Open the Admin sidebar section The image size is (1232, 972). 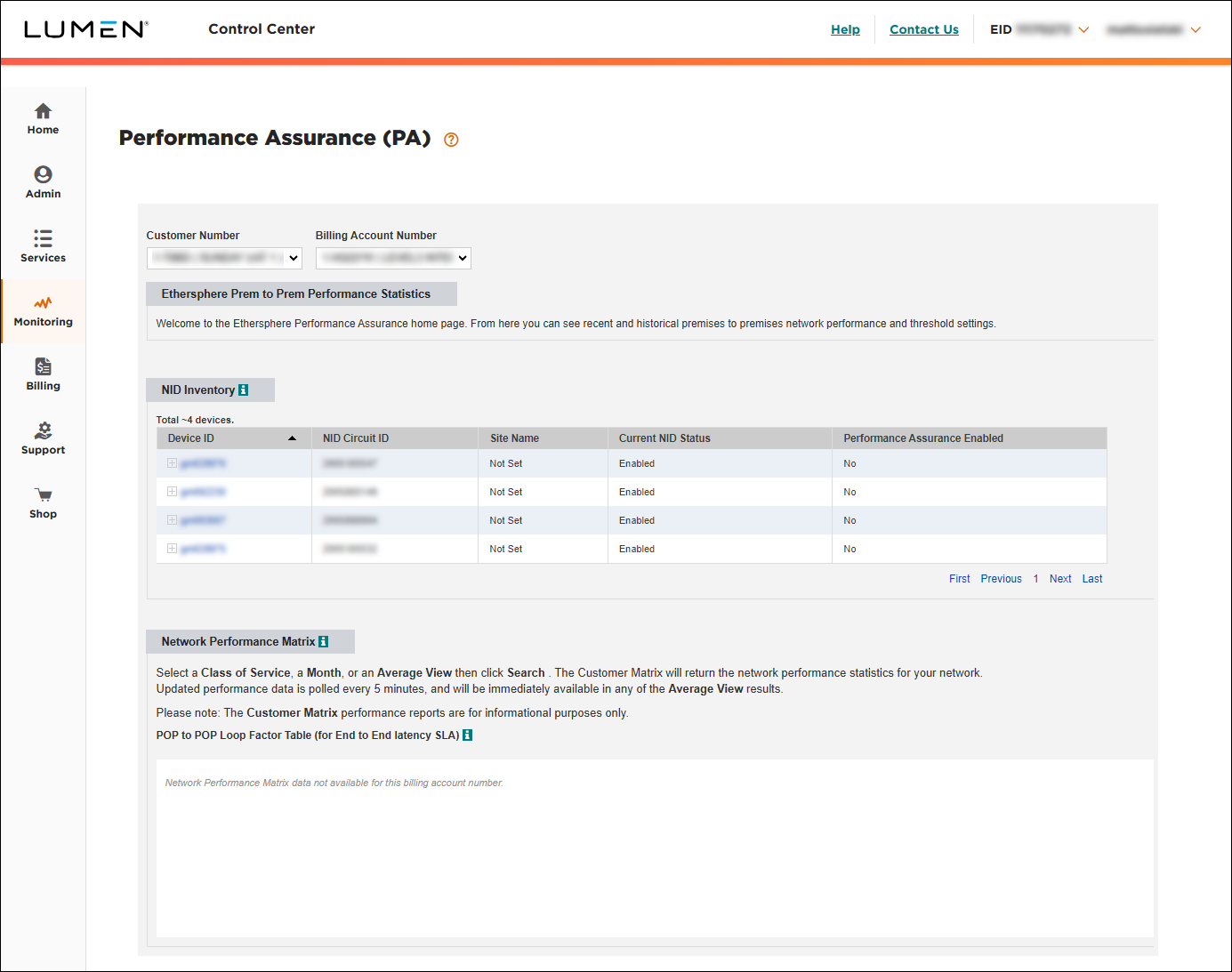[x=43, y=183]
